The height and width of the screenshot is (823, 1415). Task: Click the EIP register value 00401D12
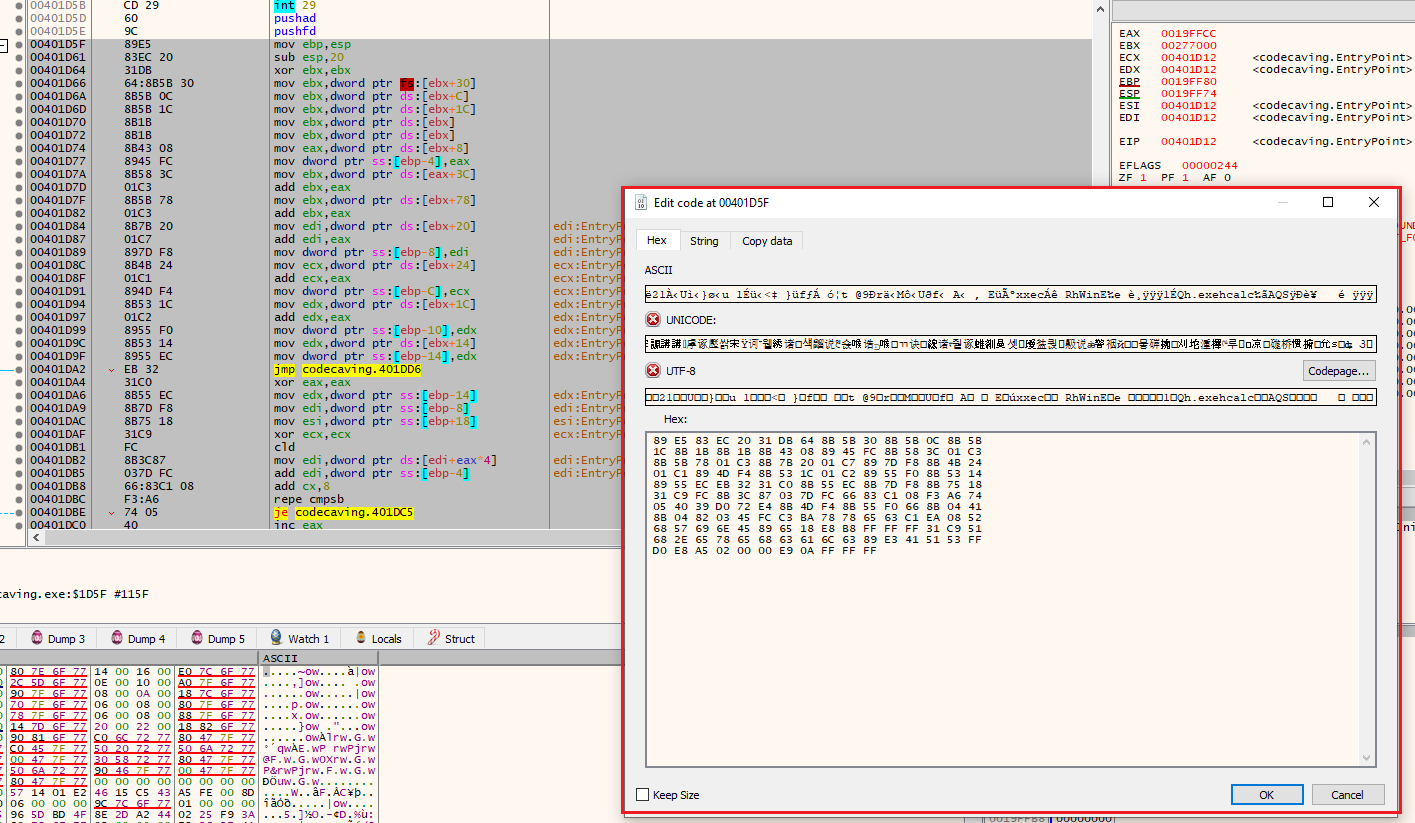(x=1188, y=141)
